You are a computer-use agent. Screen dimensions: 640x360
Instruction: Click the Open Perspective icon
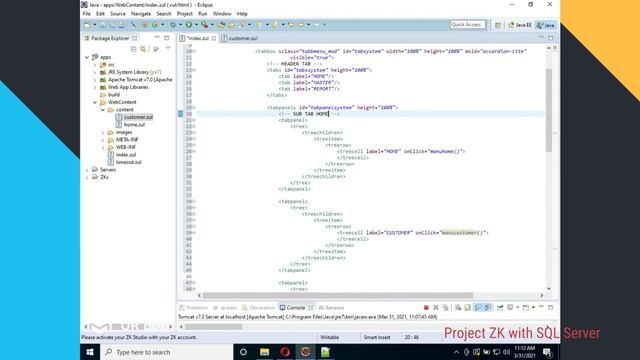point(498,25)
